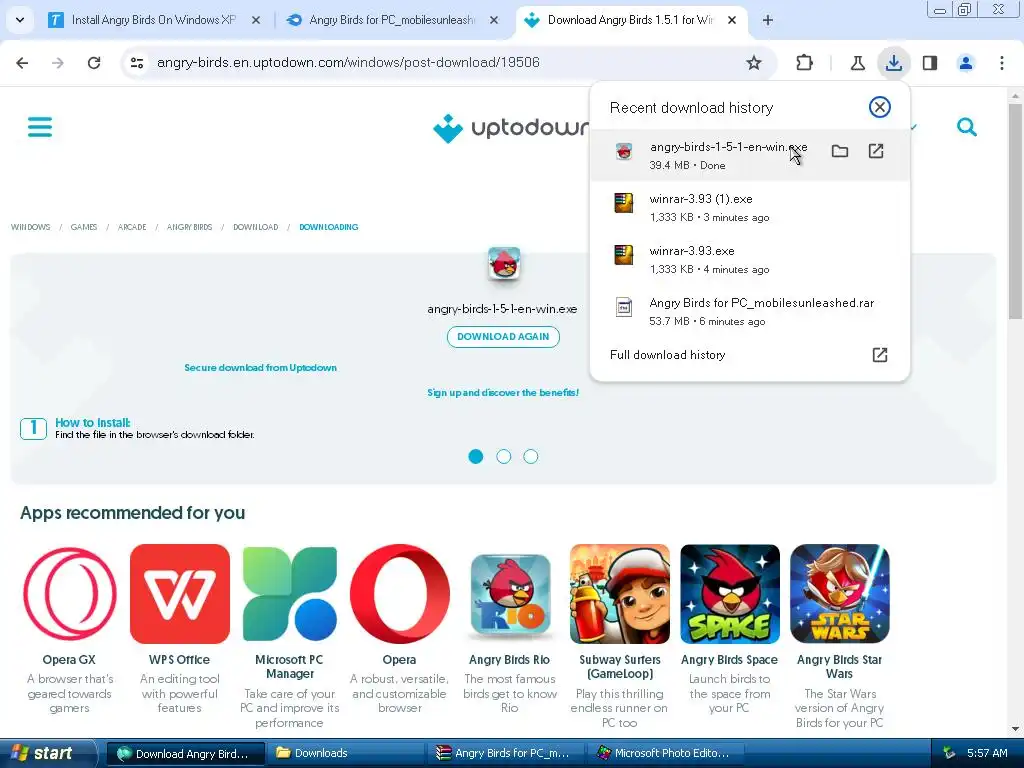Viewport: 1024px width, 768px height.
Task: Click the browser forward arrow
Action: pyautogui.click(x=58, y=63)
